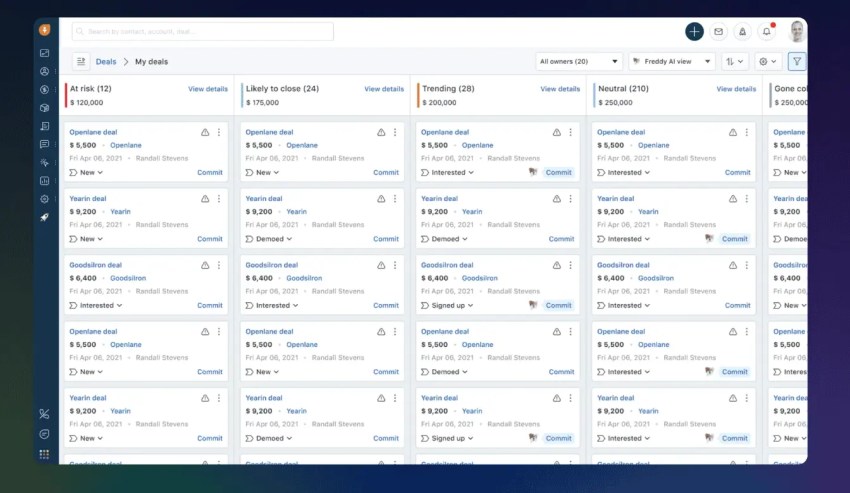Expand the Interested stage on the Trending Openlane deal
This screenshot has height=493, width=850.
click(448, 172)
